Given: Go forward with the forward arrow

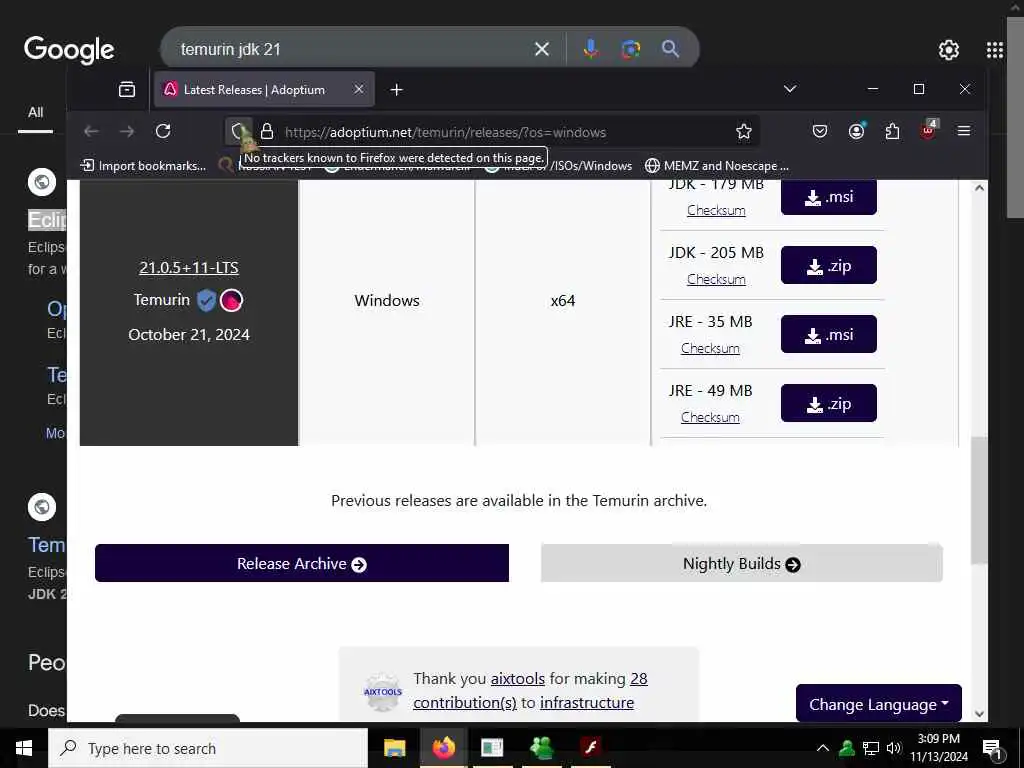Looking at the screenshot, I should (x=127, y=131).
